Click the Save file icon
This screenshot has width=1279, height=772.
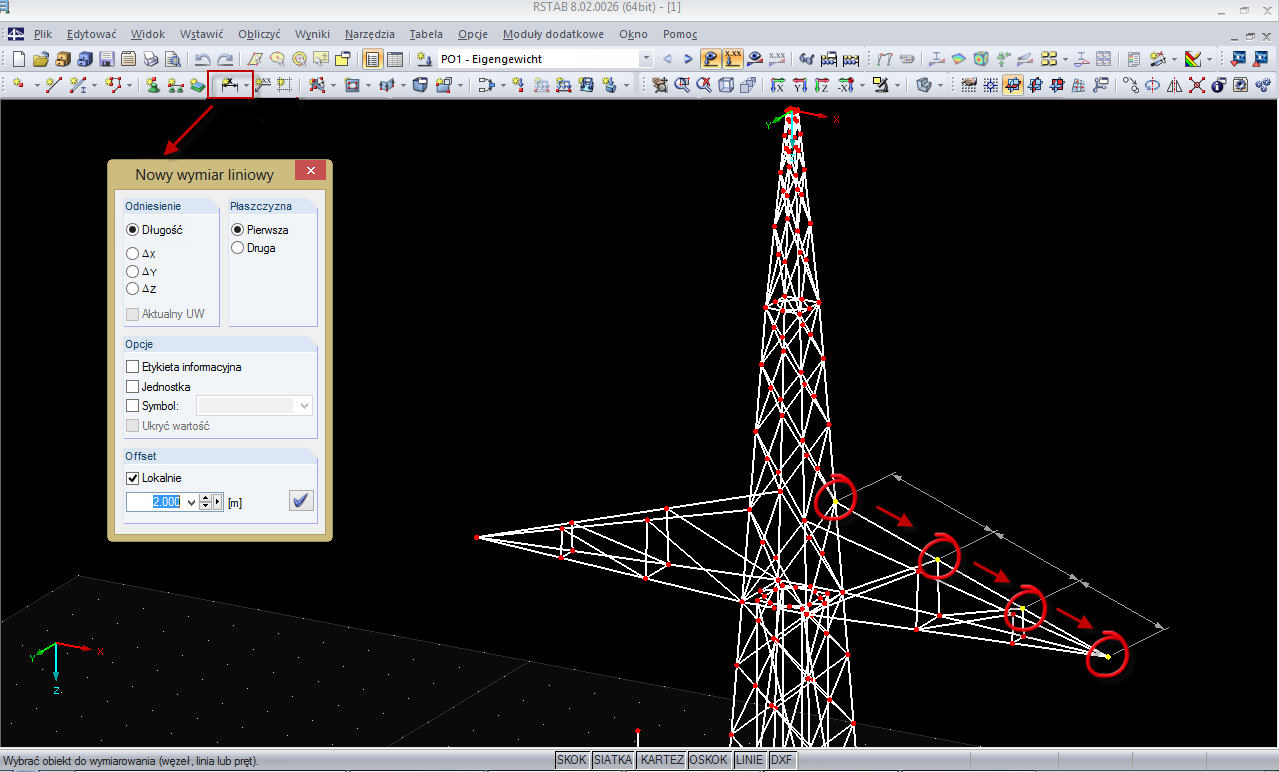coord(107,59)
